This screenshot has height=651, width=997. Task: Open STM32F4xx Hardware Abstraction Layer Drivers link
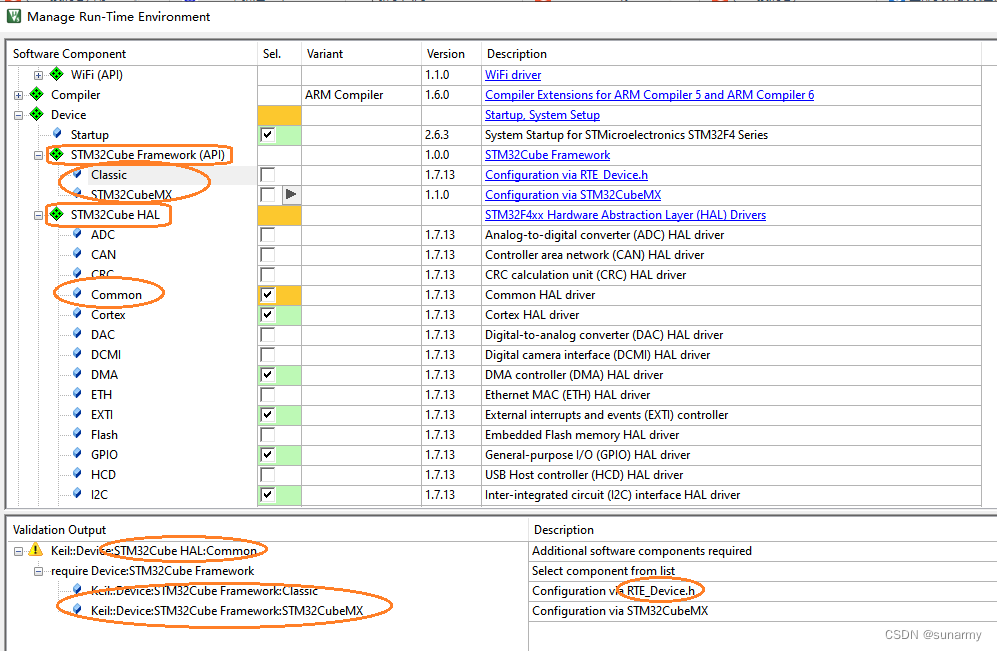[626, 215]
